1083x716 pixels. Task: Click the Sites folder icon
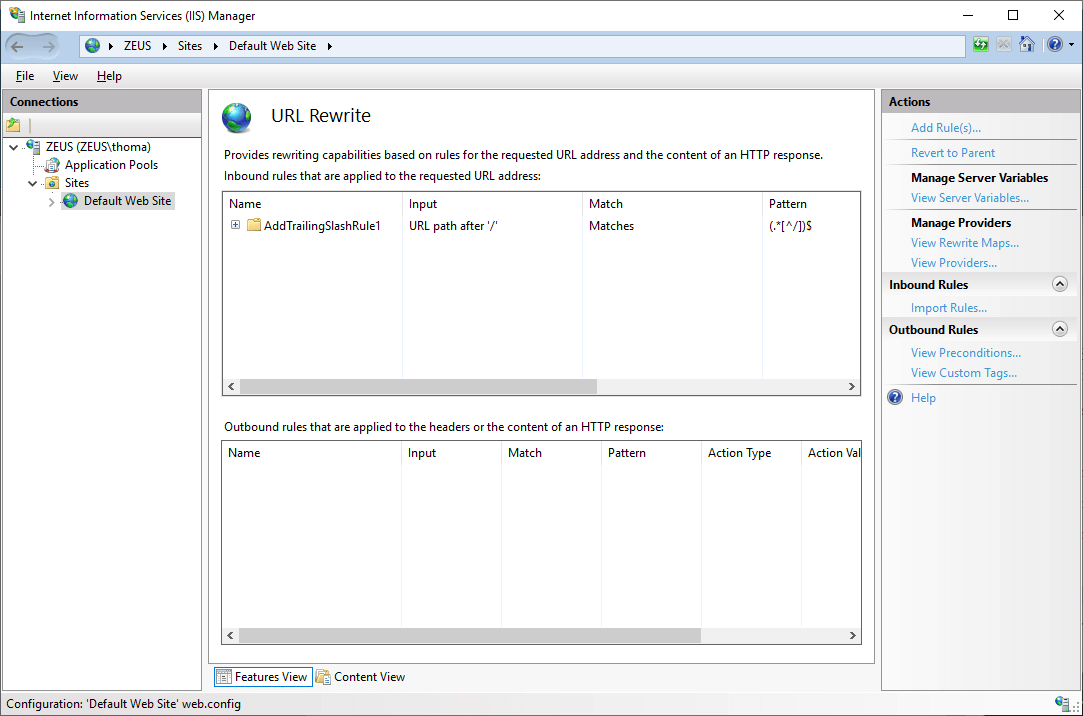coord(52,183)
